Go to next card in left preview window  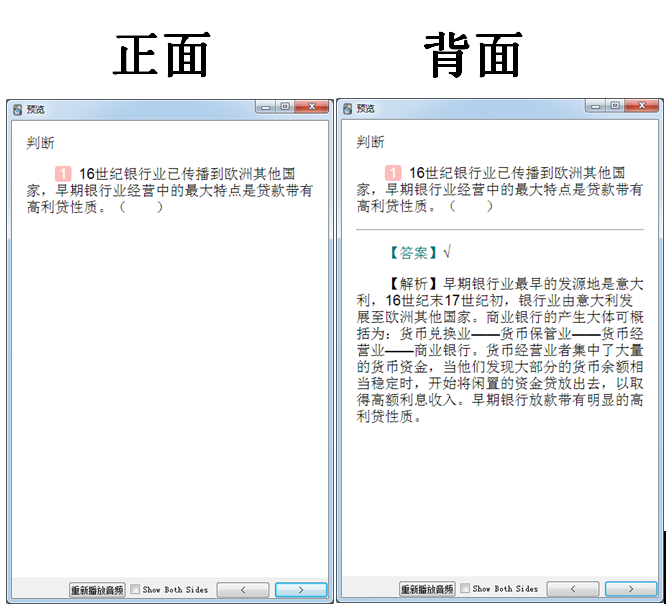click(x=301, y=590)
